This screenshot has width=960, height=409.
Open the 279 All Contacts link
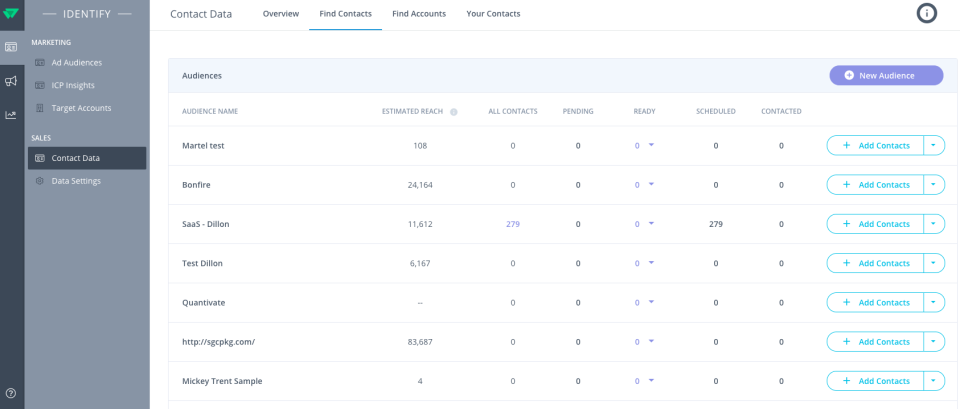click(513, 224)
